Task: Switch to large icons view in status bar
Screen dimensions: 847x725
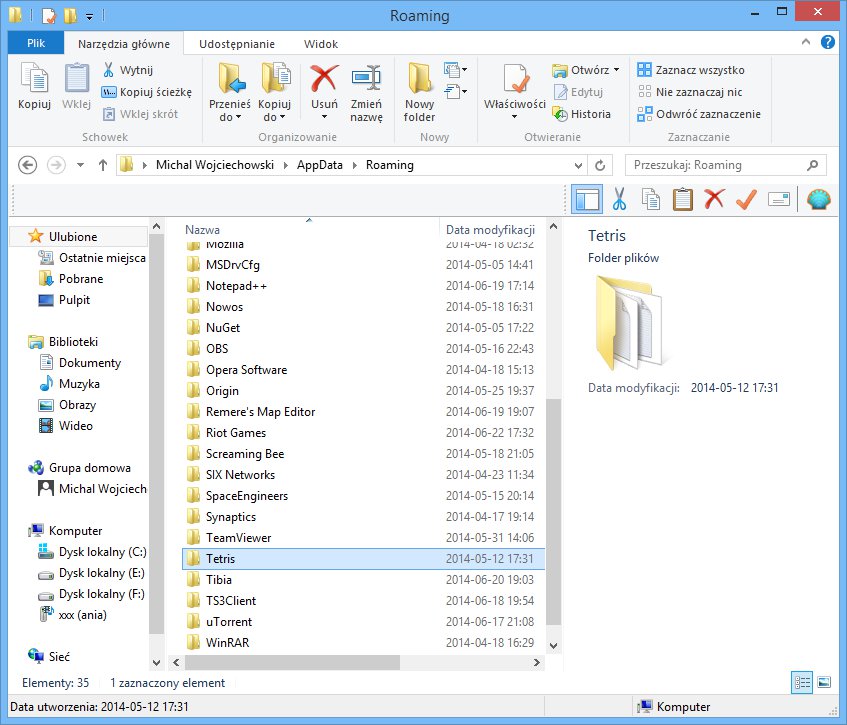Action: click(824, 683)
